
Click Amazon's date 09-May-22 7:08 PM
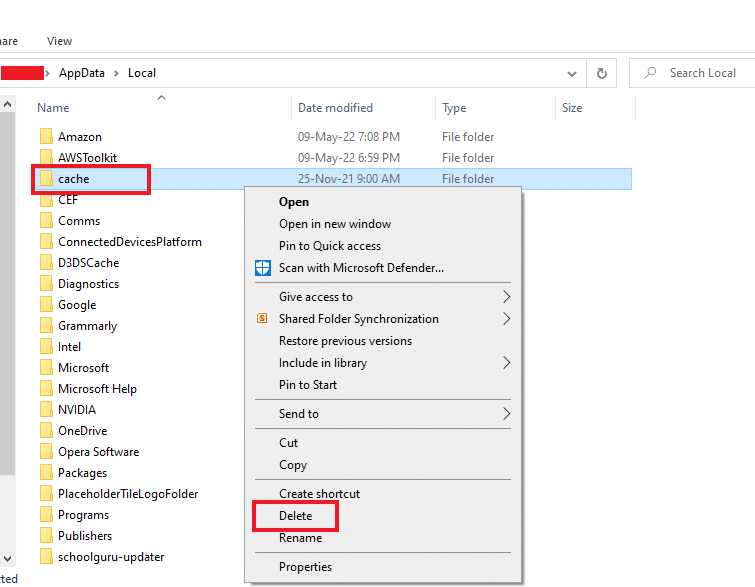(x=349, y=137)
